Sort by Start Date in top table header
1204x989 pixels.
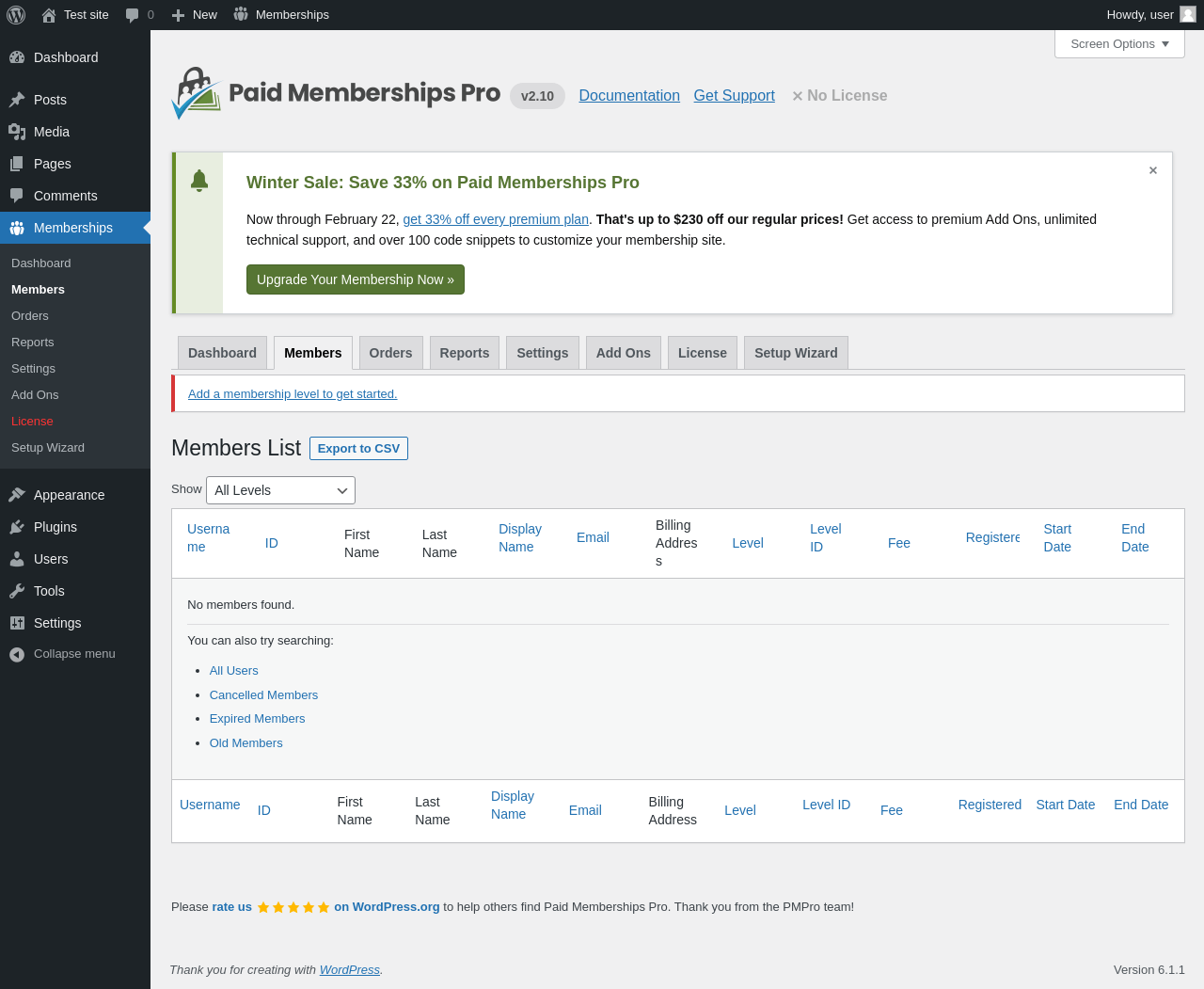pos(1057,537)
